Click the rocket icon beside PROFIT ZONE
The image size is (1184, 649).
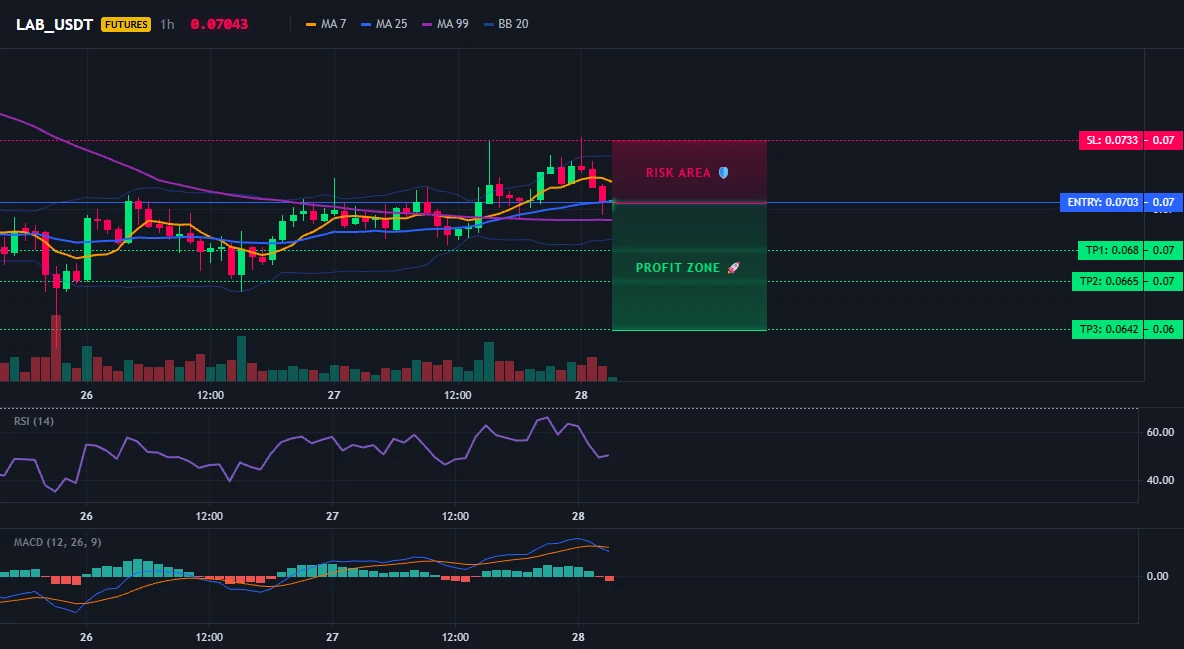coord(733,267)
